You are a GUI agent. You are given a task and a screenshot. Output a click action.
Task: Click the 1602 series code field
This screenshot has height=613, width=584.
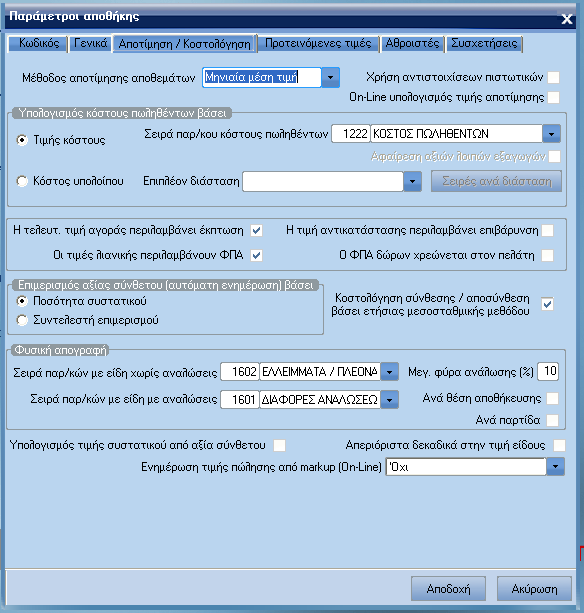coord(240,371)
